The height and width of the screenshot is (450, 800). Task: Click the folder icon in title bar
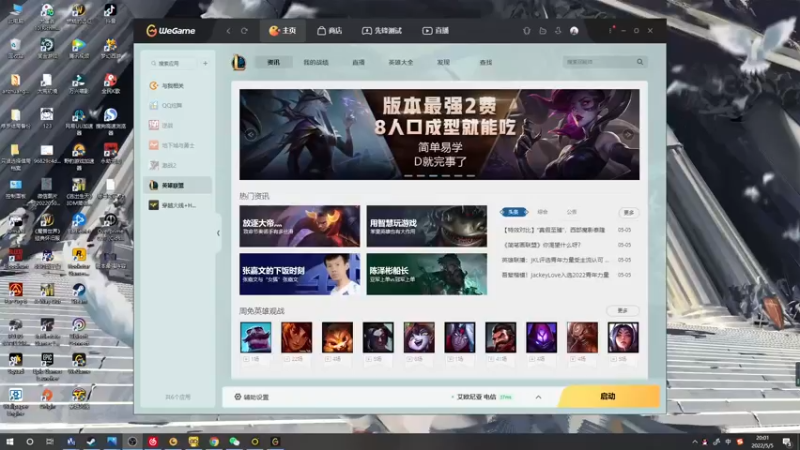point(543,31)
